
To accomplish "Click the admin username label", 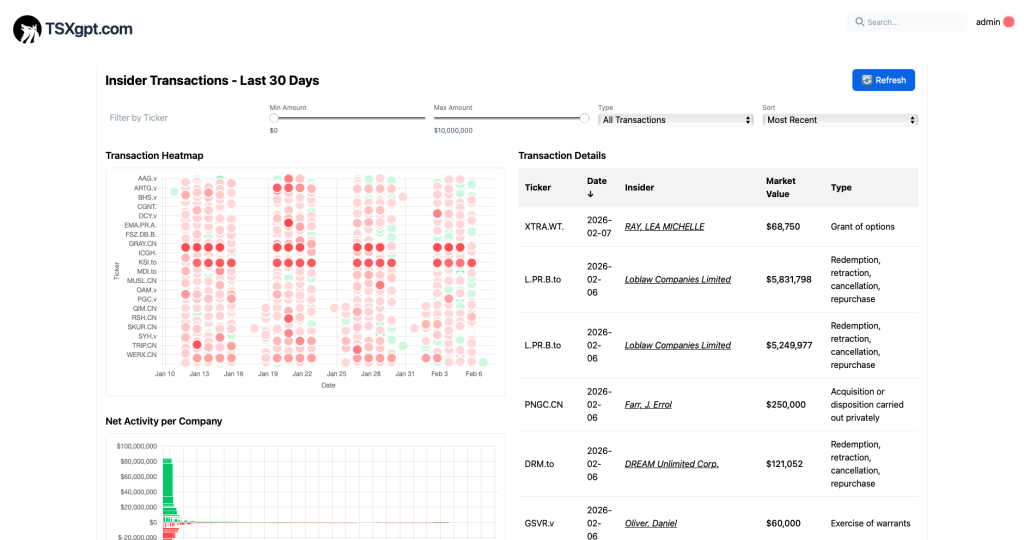I will (987, 22).
